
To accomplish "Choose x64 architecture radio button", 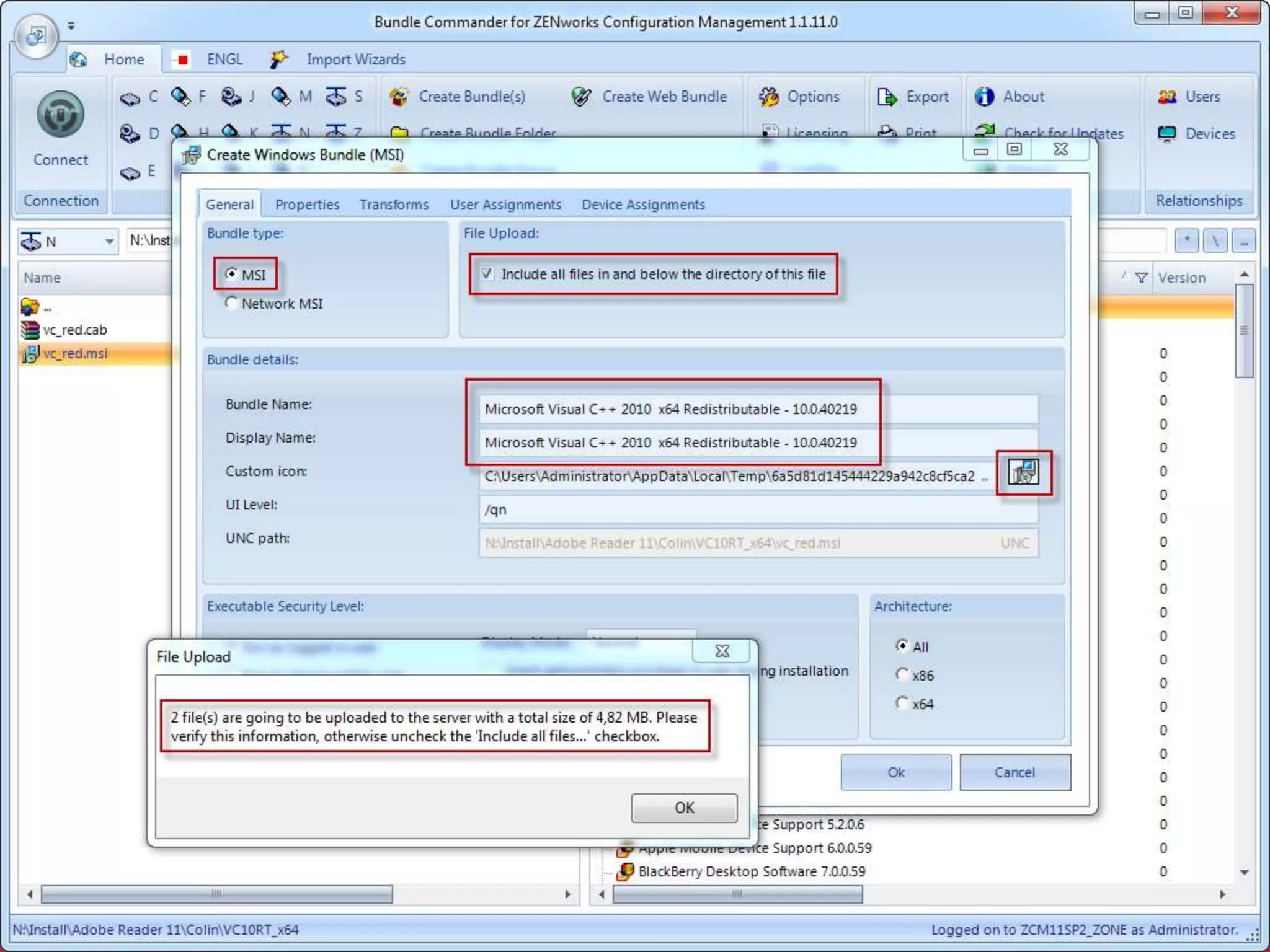I will (902, 703).
